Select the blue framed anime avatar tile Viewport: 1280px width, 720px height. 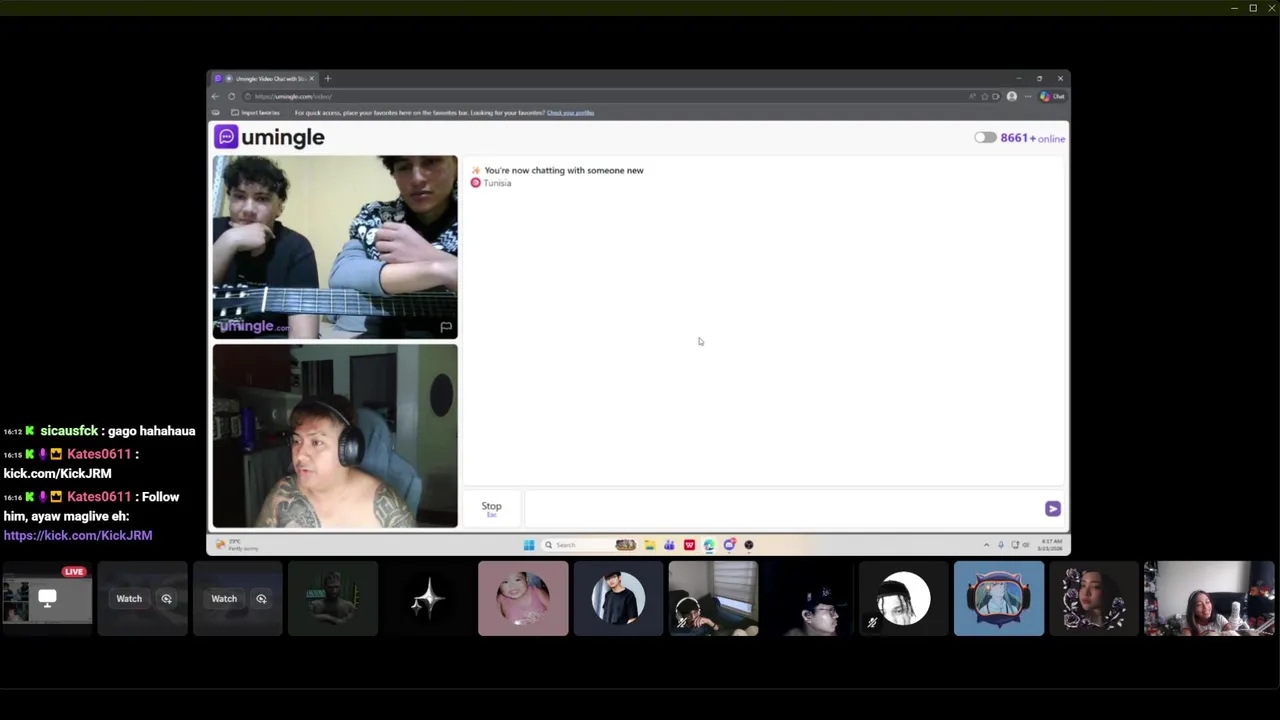pos(998,598)
